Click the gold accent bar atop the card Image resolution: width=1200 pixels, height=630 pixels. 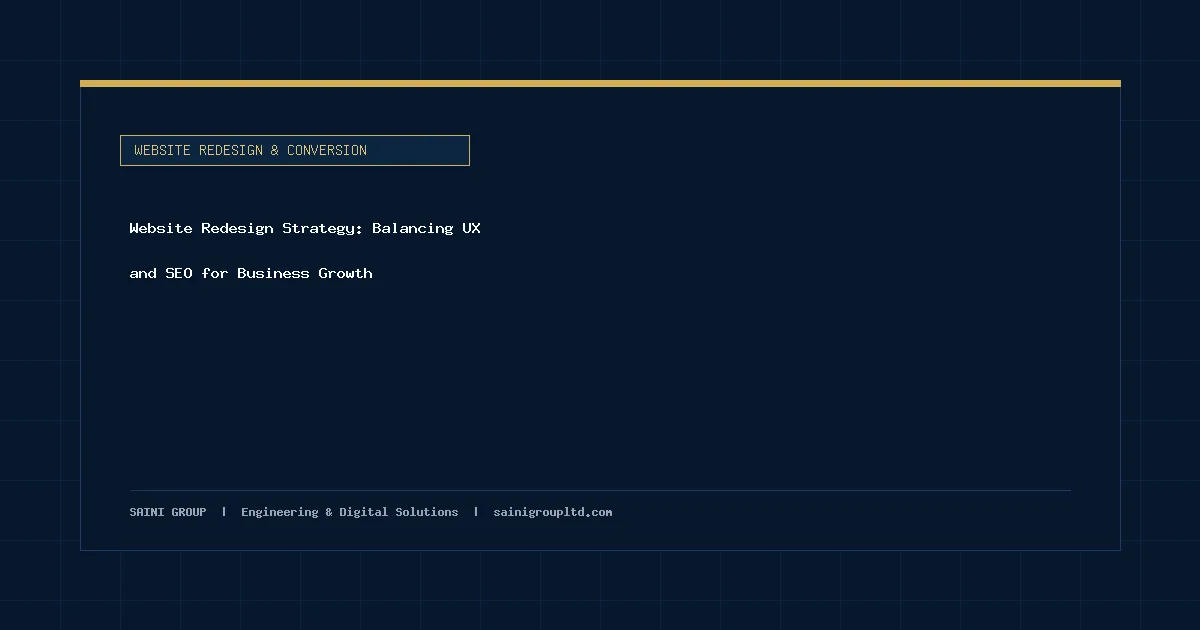coord(600,84)
